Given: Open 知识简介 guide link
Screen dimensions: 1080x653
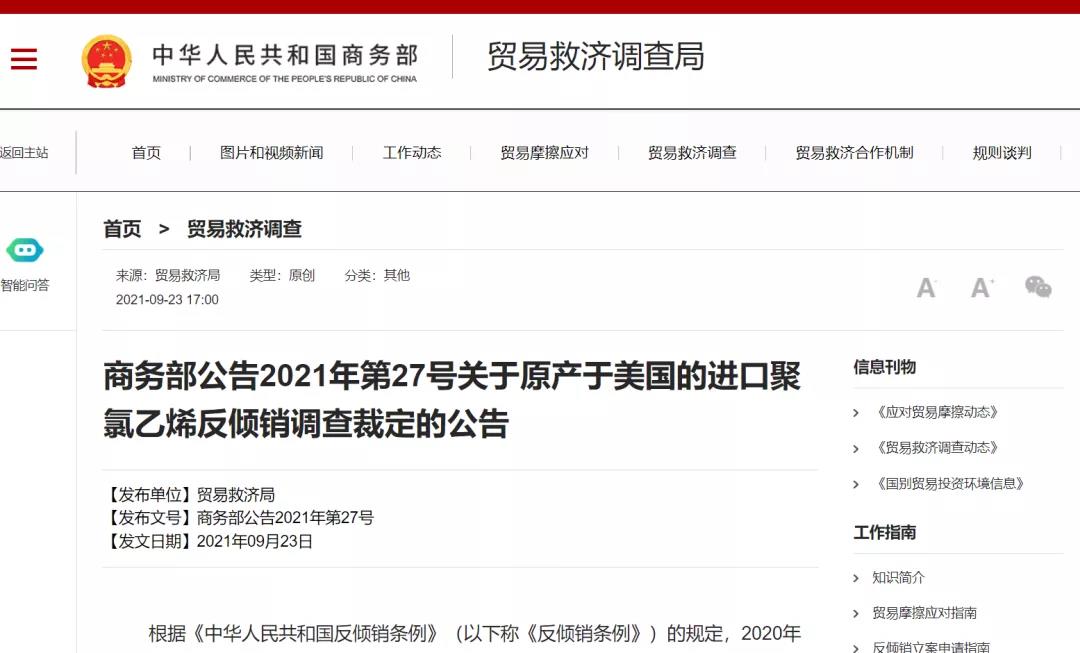Looking at the screenshot, I should tap(898, 578).
